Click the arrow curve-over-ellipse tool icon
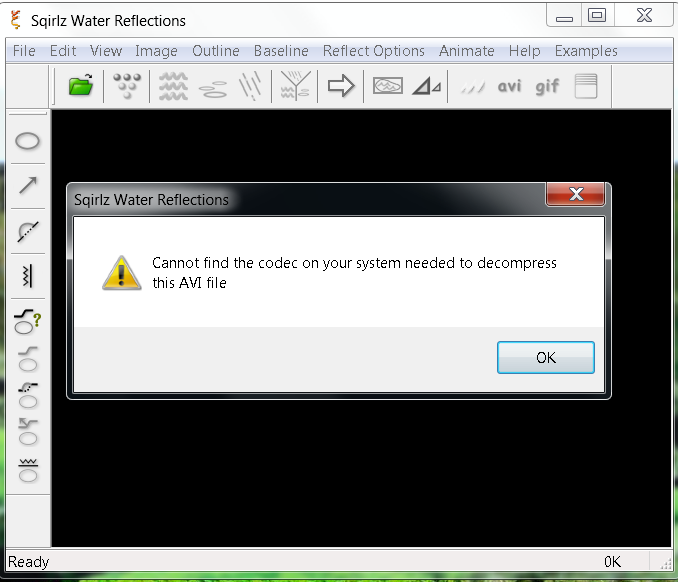Viewport: 678px width, 582px height. tap(28, 432)
